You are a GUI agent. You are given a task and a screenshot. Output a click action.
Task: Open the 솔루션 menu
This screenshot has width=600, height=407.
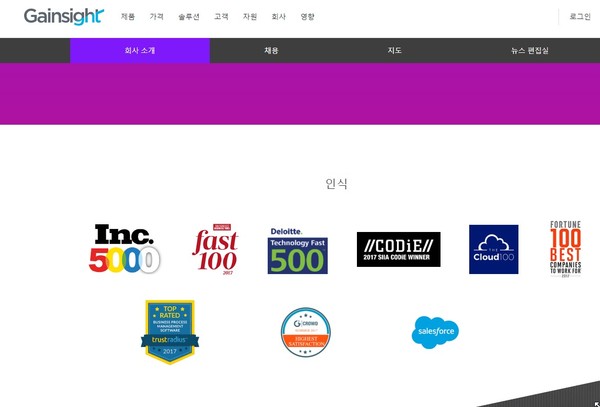(x=189, y=16)
